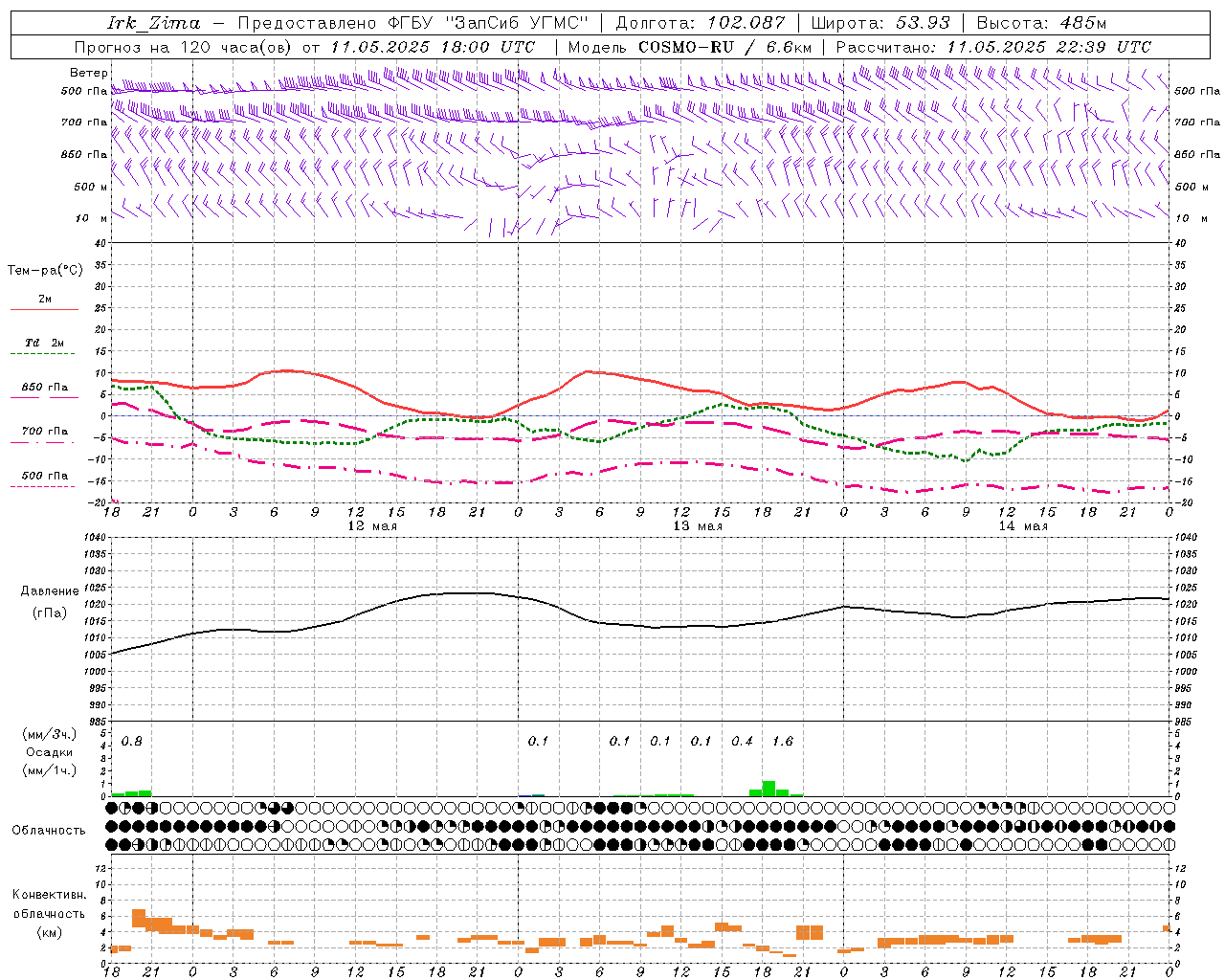Click the Осадки precipitation label

click(x=49, y=752)
